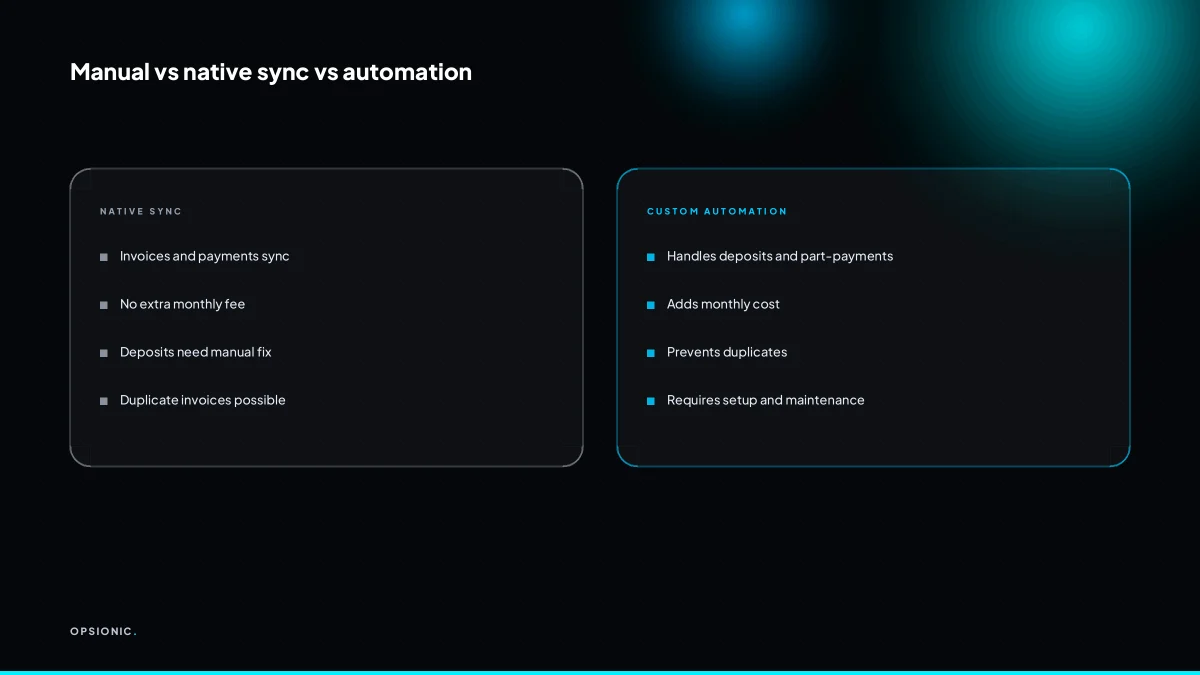Select 'Duplicate invoices possible' bullet text
The width and height of the screenshot is (1200, 675).
pos(203,400)
